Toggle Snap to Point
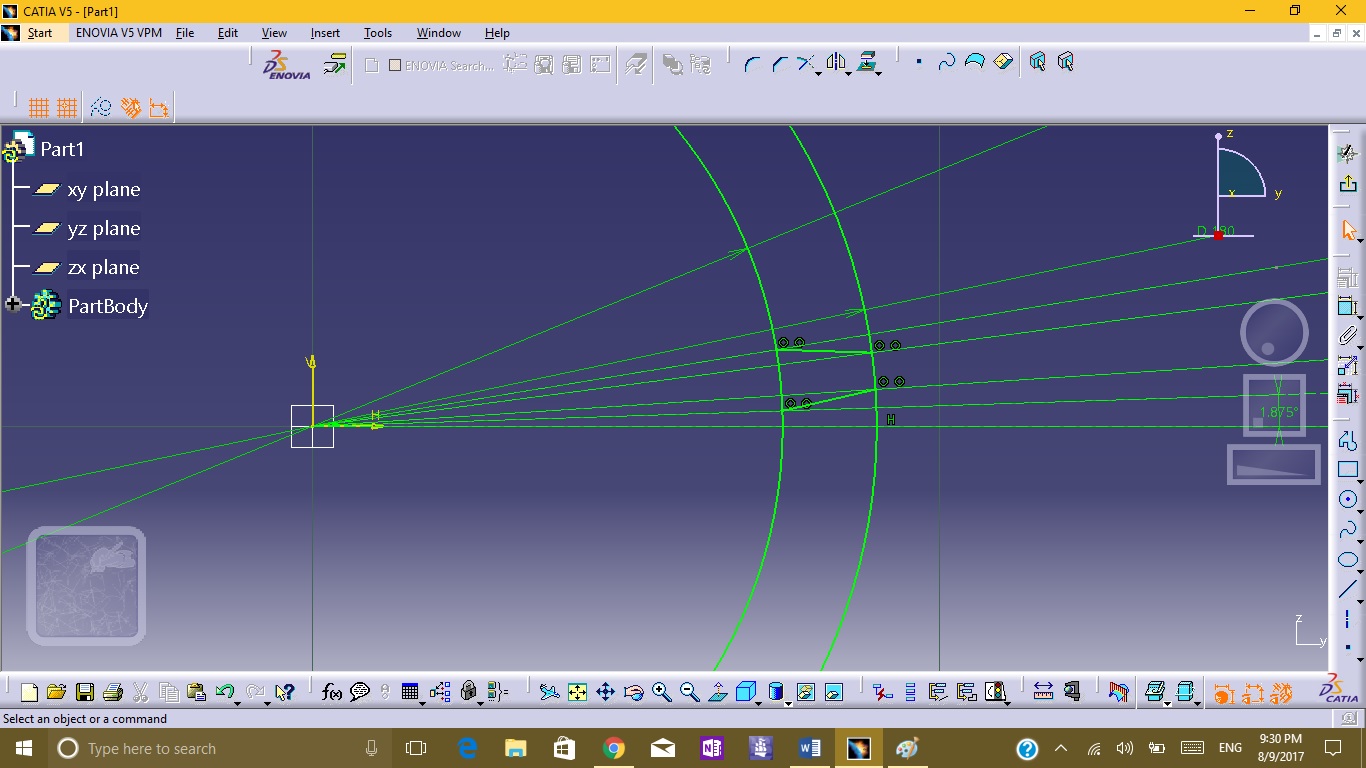The width and height of the screenshot is (1366, 768). (x=67, y=107)
